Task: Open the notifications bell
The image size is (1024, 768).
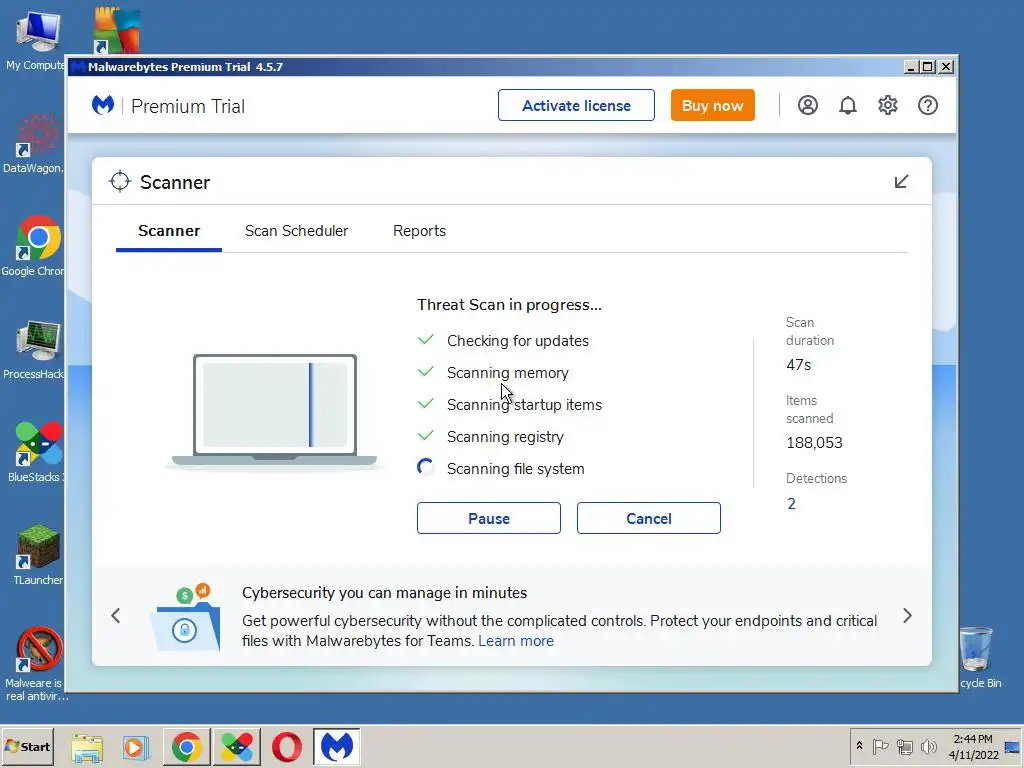Action: [x=848, y=105]
